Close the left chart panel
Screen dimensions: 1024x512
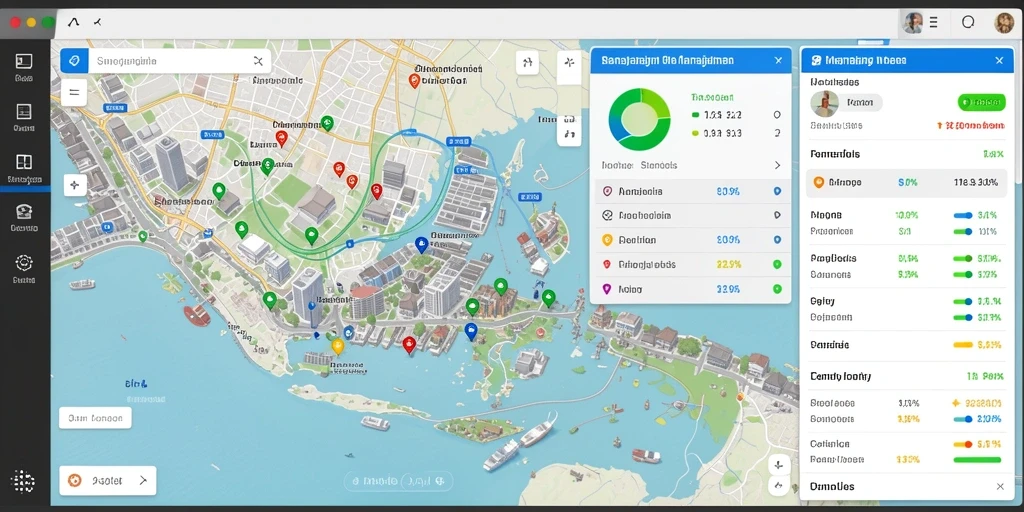tap(778, 61)
